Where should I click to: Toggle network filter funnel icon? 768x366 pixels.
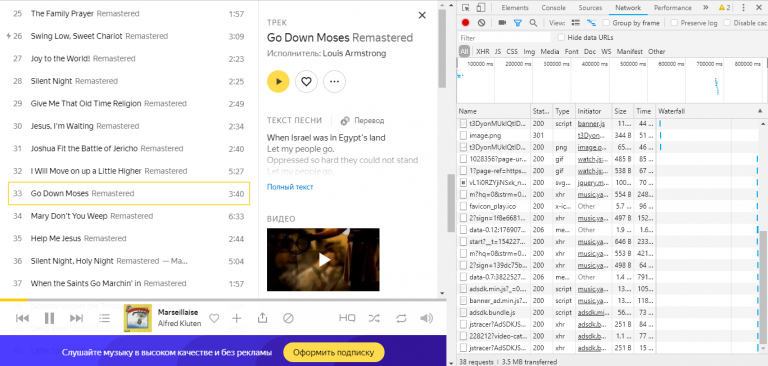[518, 23]
